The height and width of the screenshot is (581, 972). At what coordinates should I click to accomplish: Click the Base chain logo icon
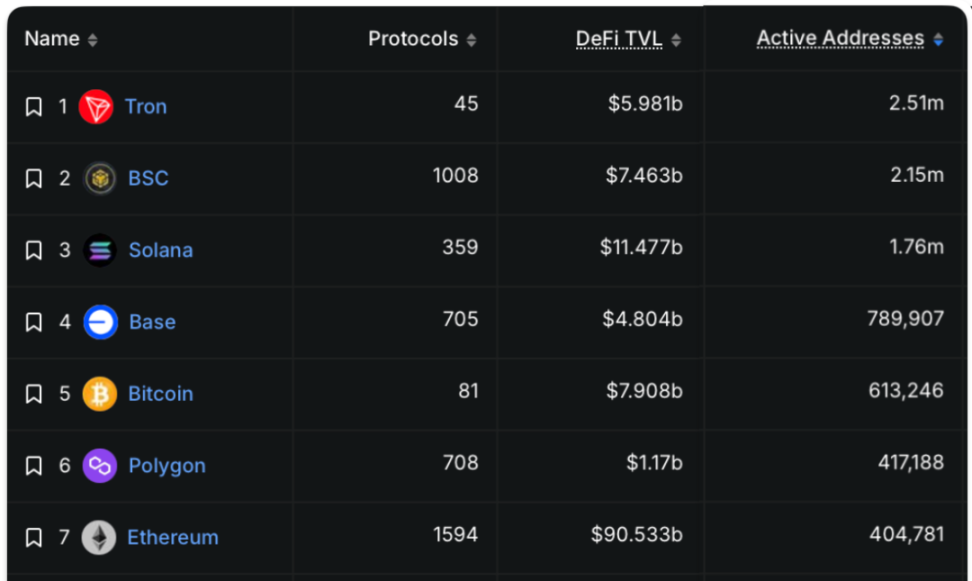(100, 322)
